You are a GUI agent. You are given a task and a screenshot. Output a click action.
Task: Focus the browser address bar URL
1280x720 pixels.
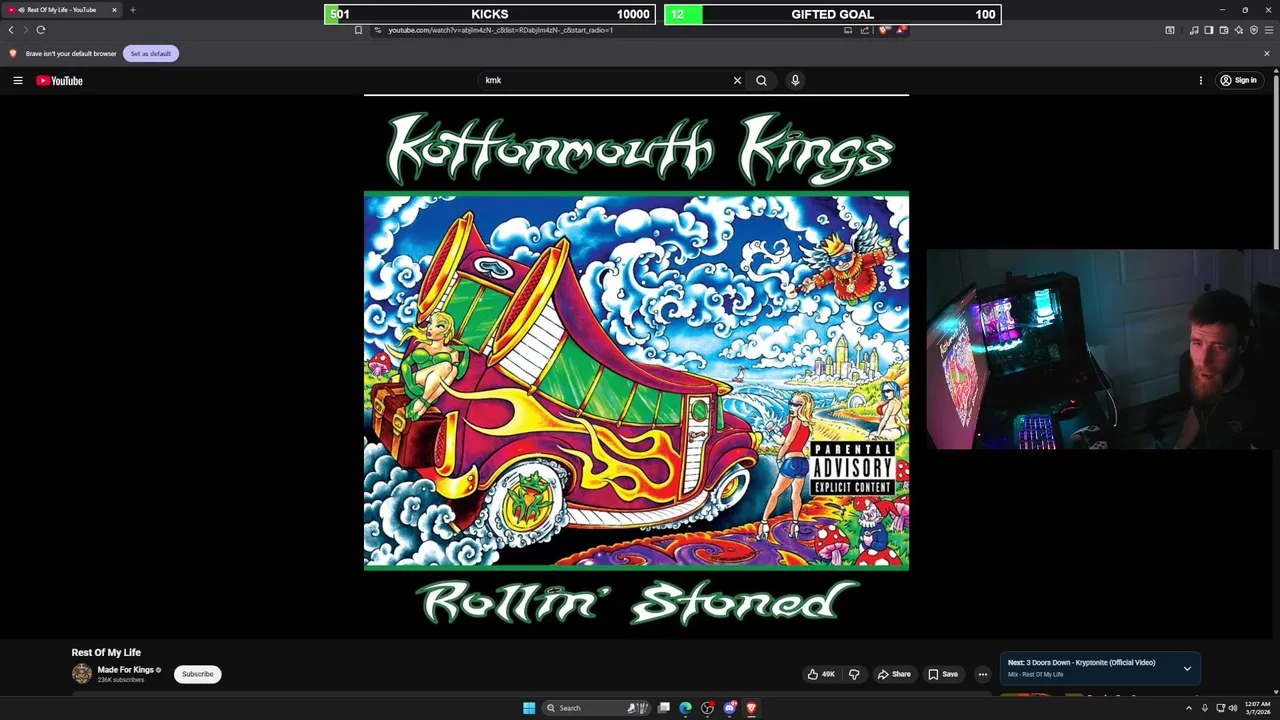(500, 30)
